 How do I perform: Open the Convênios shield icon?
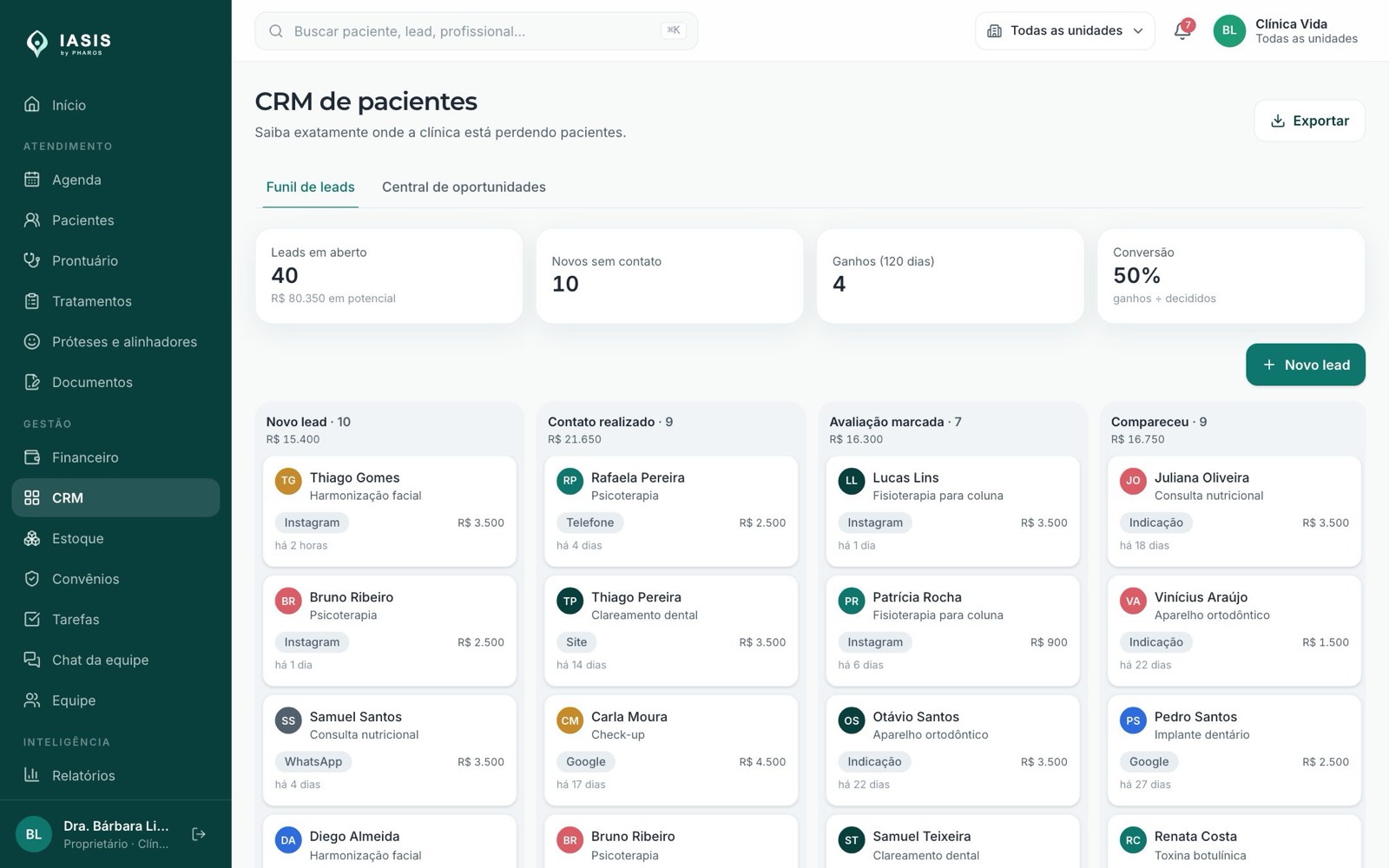click(32, 579)
